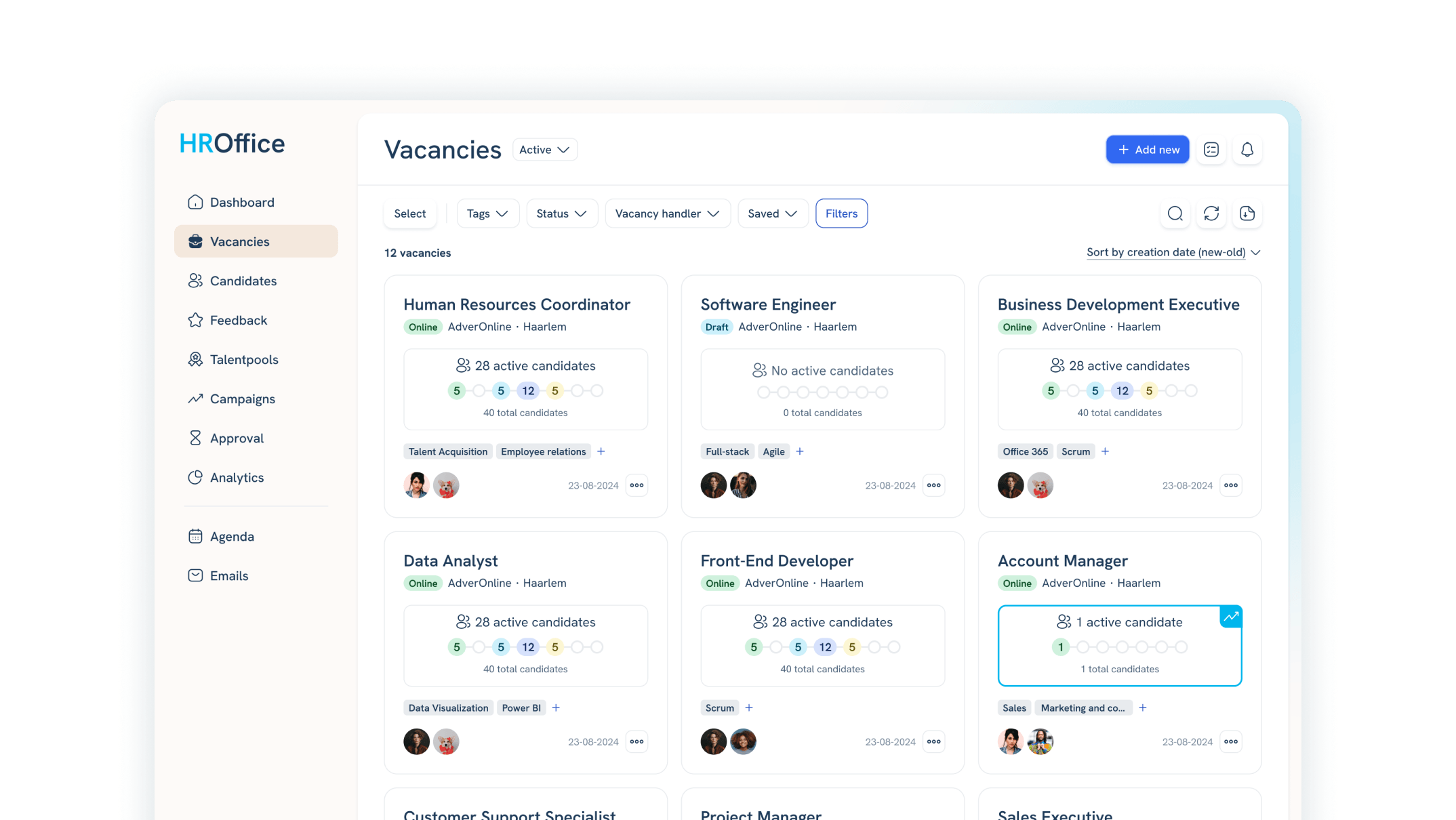
Task: Add tag to Business Development Executive
Action: (1105, 451)
